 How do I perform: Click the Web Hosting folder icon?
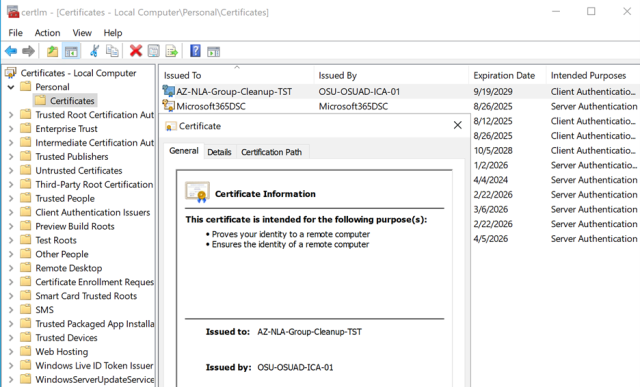[x=26, y=351]
